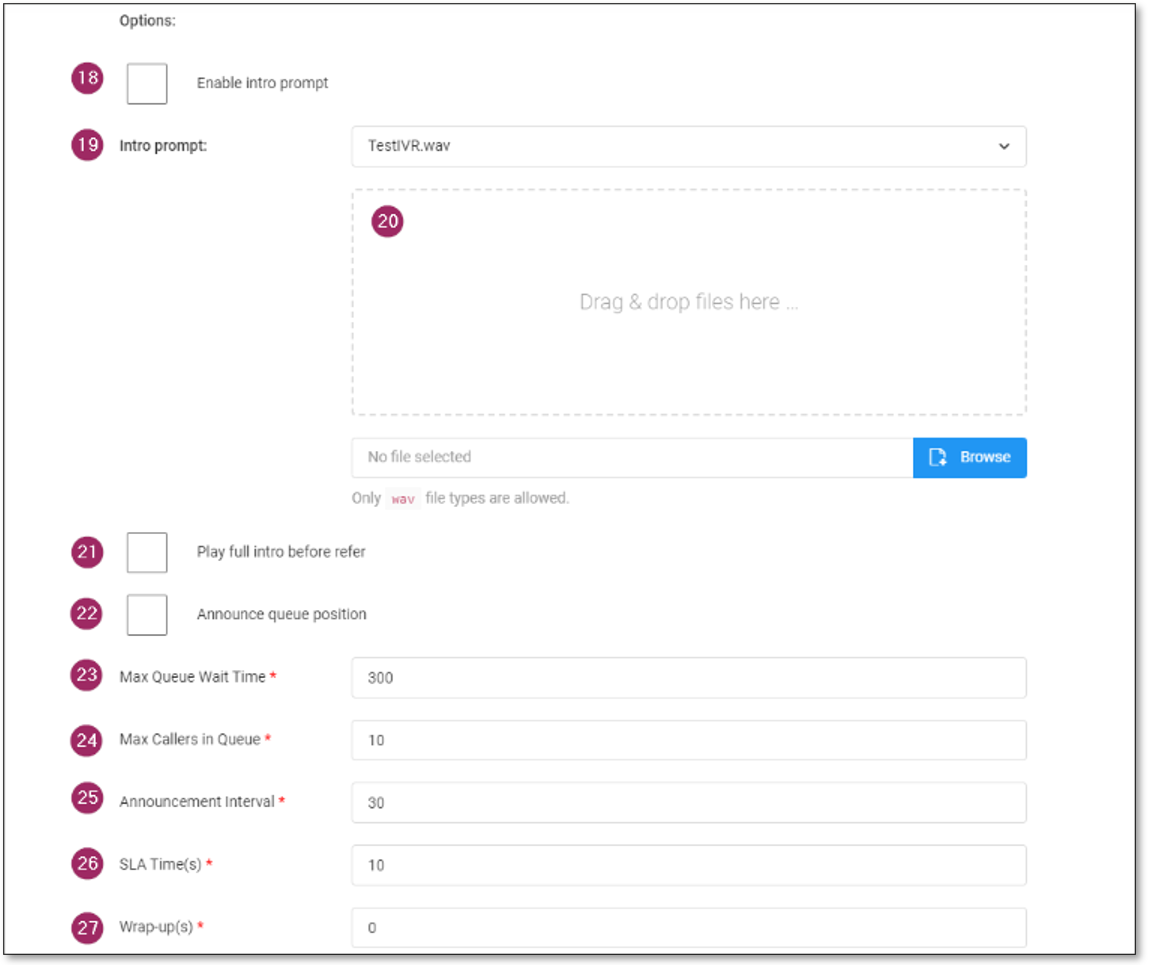Click into the SLA Time(s) field
The image size is (1149, 965).
(x=688, y=865)
